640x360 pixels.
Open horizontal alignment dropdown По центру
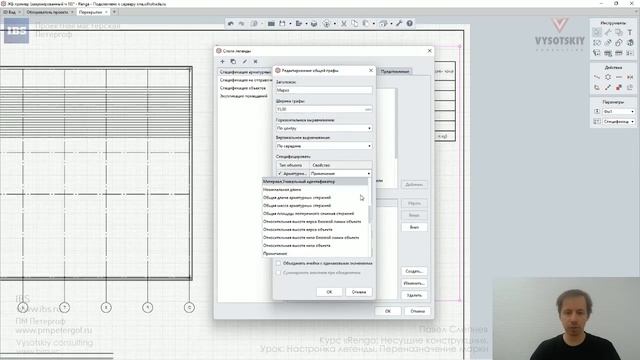(324, 128)
